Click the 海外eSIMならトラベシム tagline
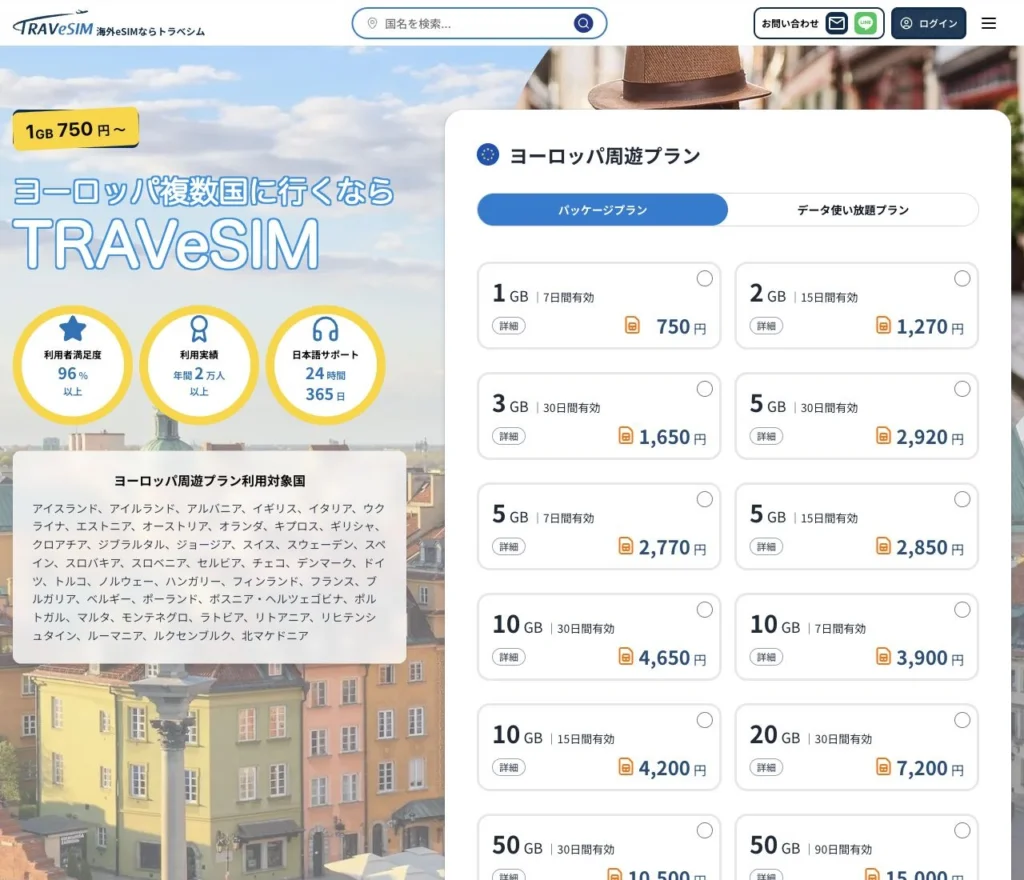The height and width of the screenshot is (880, 1024). click(x=150, y=31)
